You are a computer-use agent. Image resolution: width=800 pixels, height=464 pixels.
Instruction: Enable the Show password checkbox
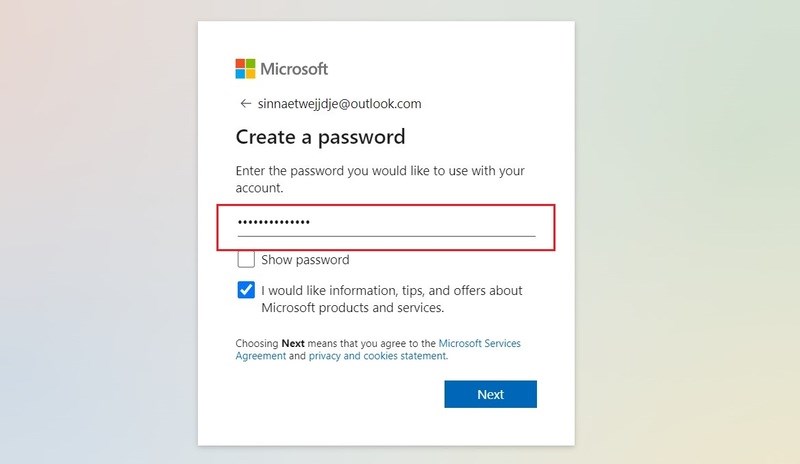point(246,260)
